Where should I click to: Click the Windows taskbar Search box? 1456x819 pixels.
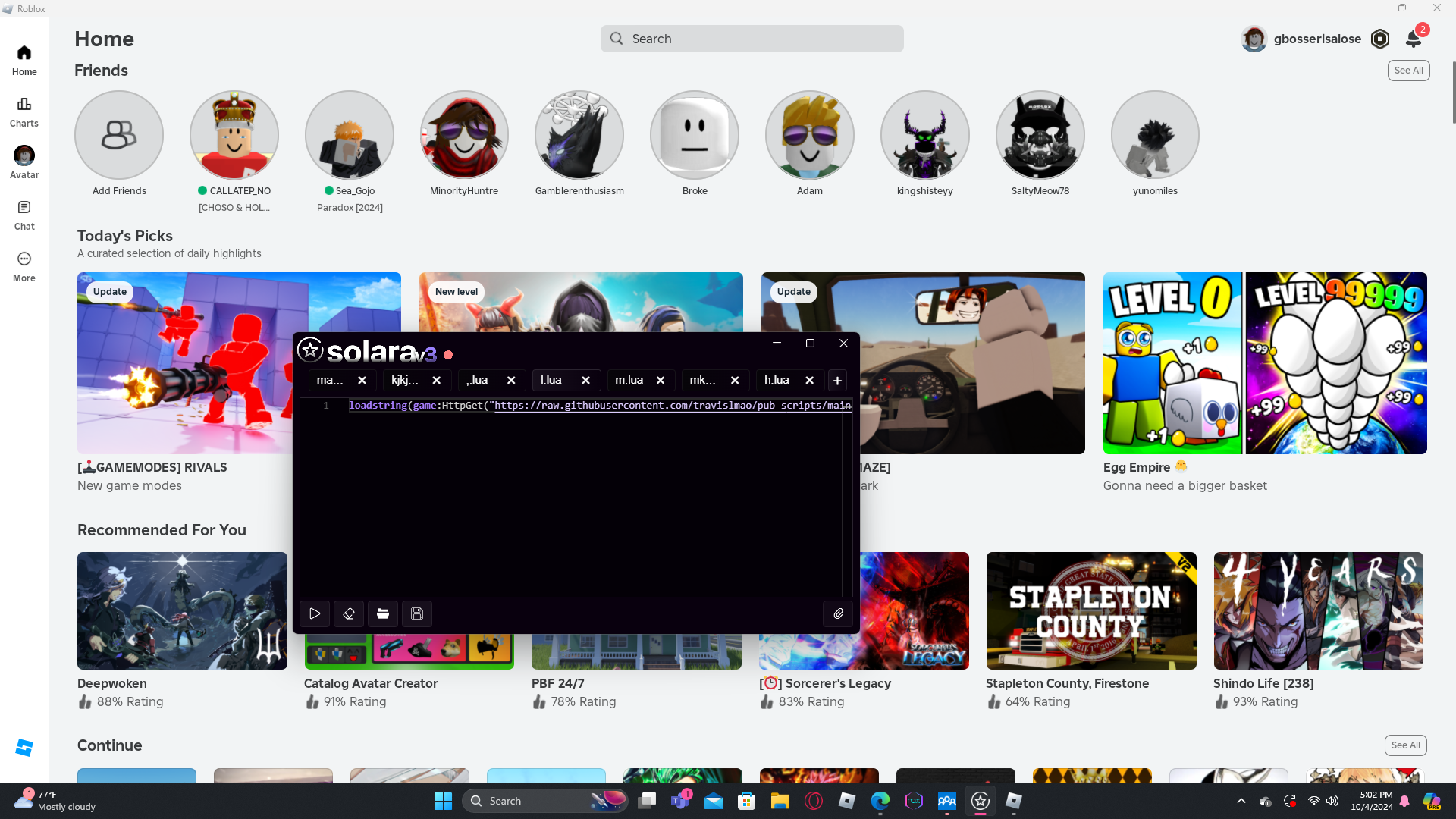click(544, 801)
